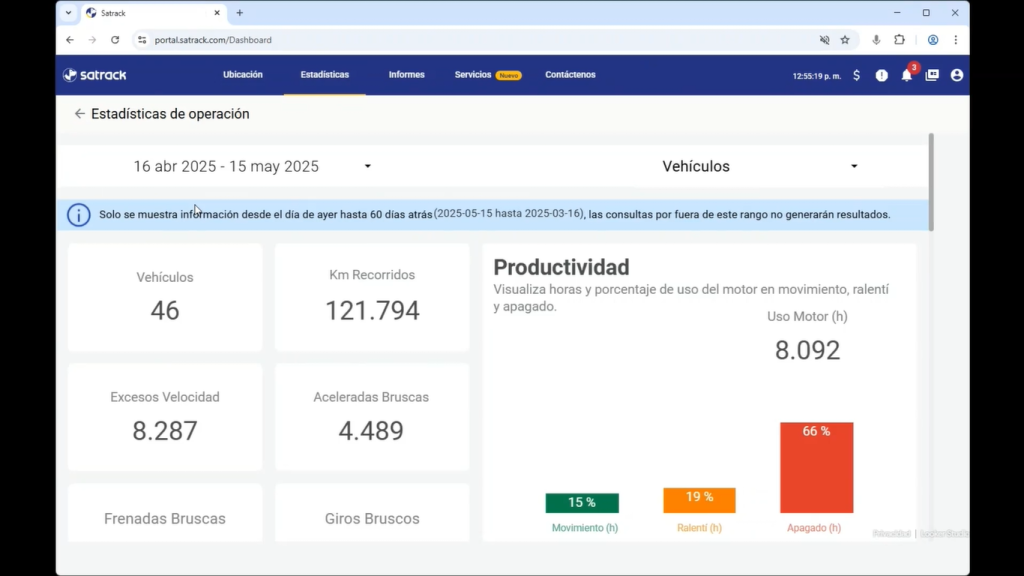This screenshot has height=576, width=1024.
Task: Bookmark this page with star icon
Action: coord(845,40)
